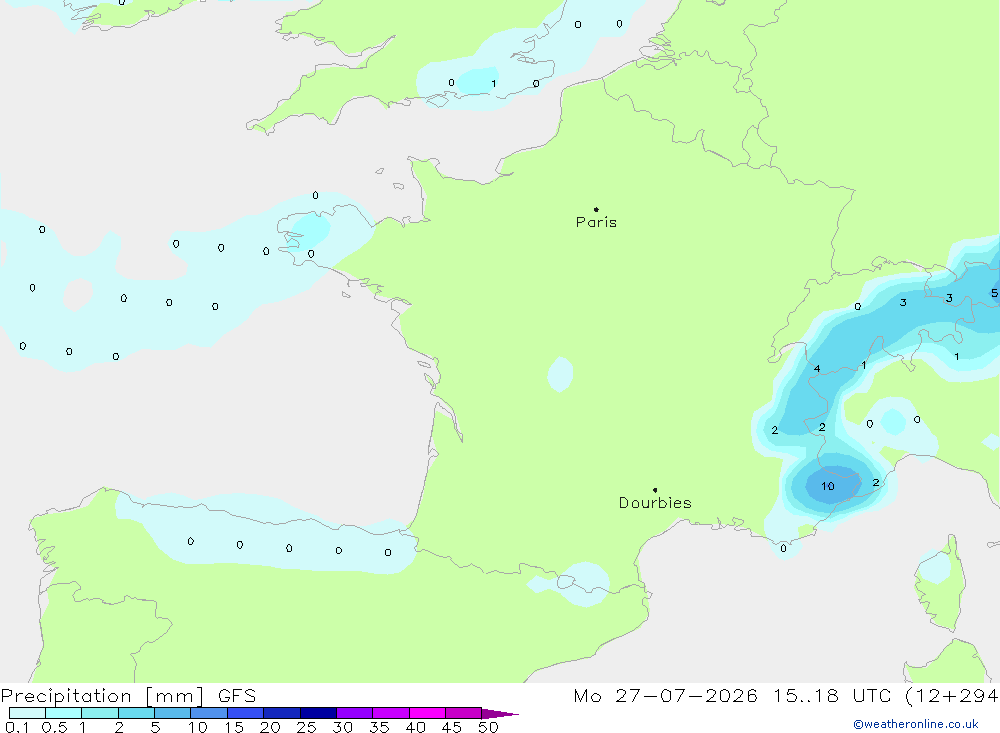
Task: Pick the legend swatch between 40 and 45
Action: (427, 713)
